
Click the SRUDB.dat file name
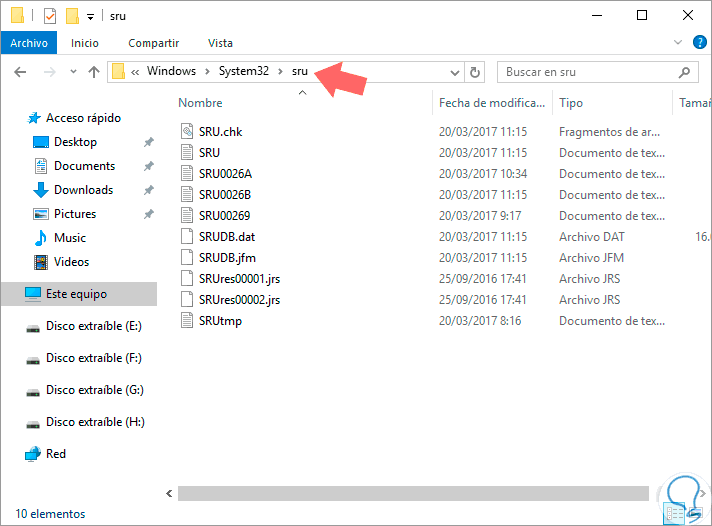pos(227,237)
